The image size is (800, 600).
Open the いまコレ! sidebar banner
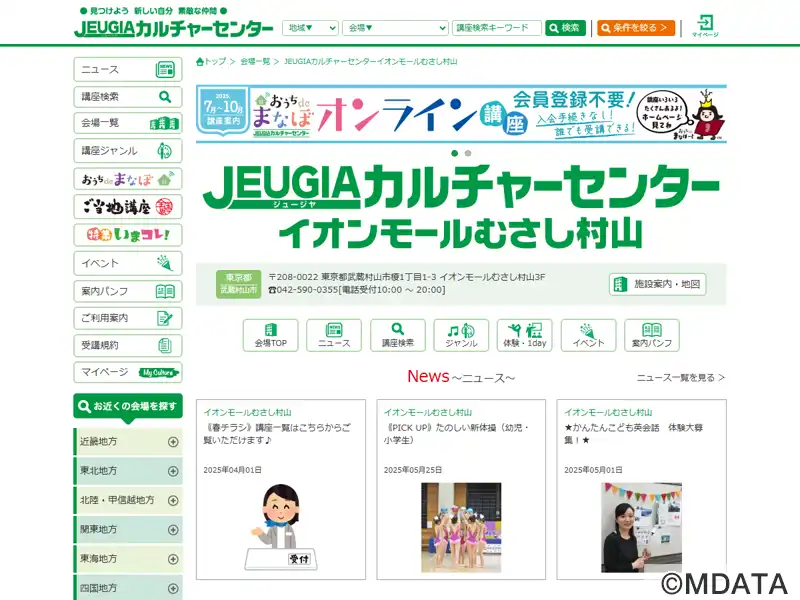point(128,235)
